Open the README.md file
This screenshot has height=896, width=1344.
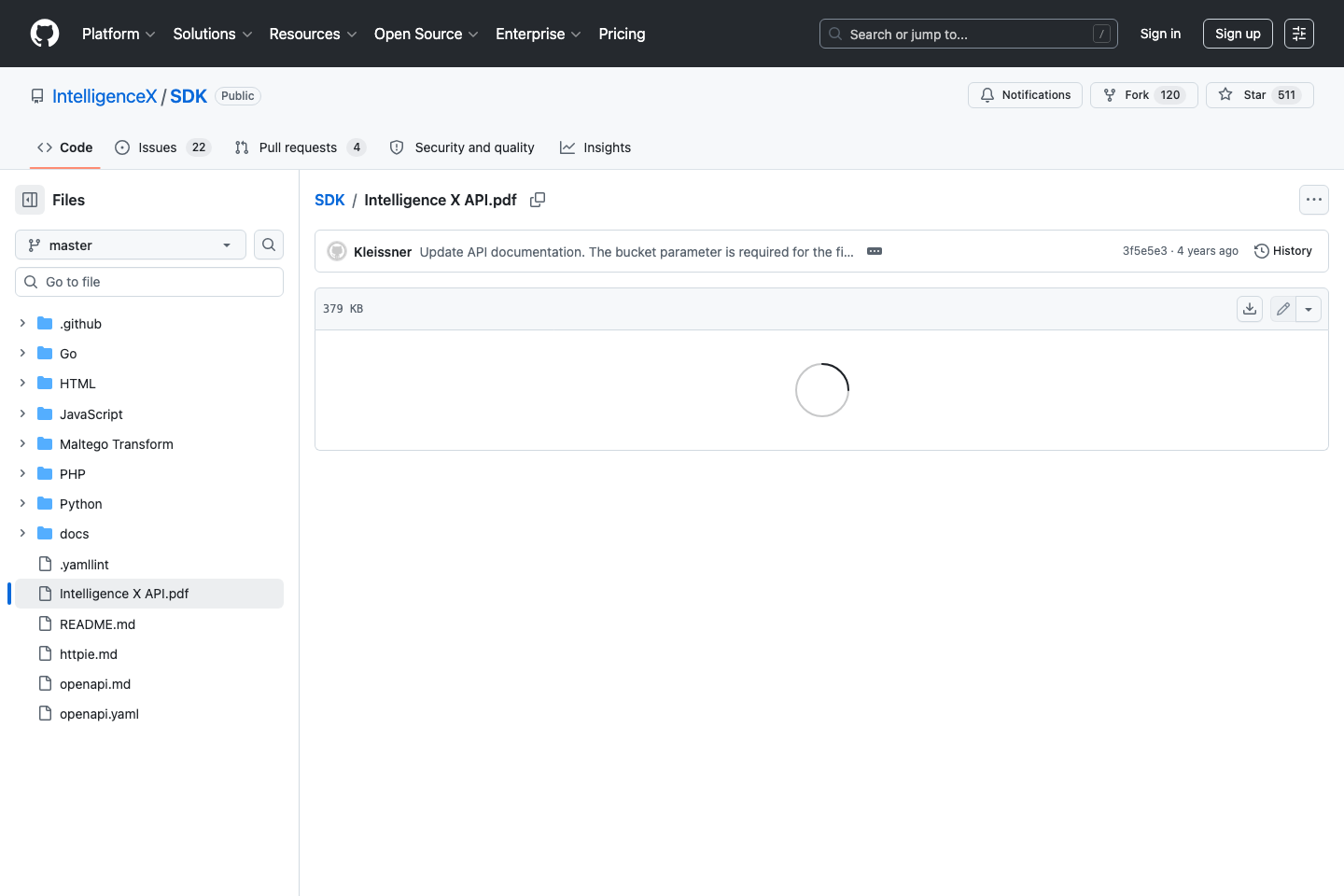[x=97, y=623]
